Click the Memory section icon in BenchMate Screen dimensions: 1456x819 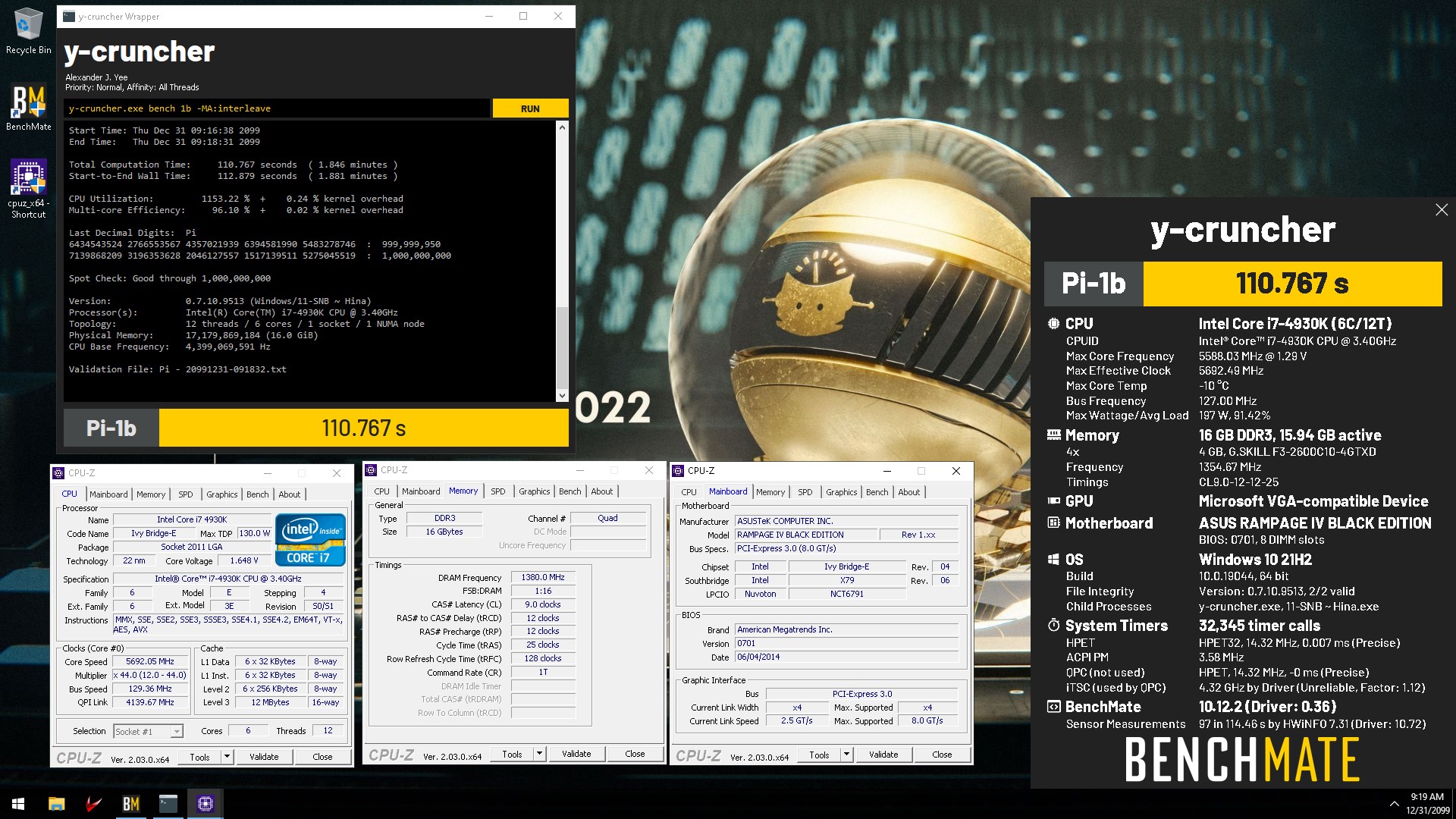(x=1053, y=435)
